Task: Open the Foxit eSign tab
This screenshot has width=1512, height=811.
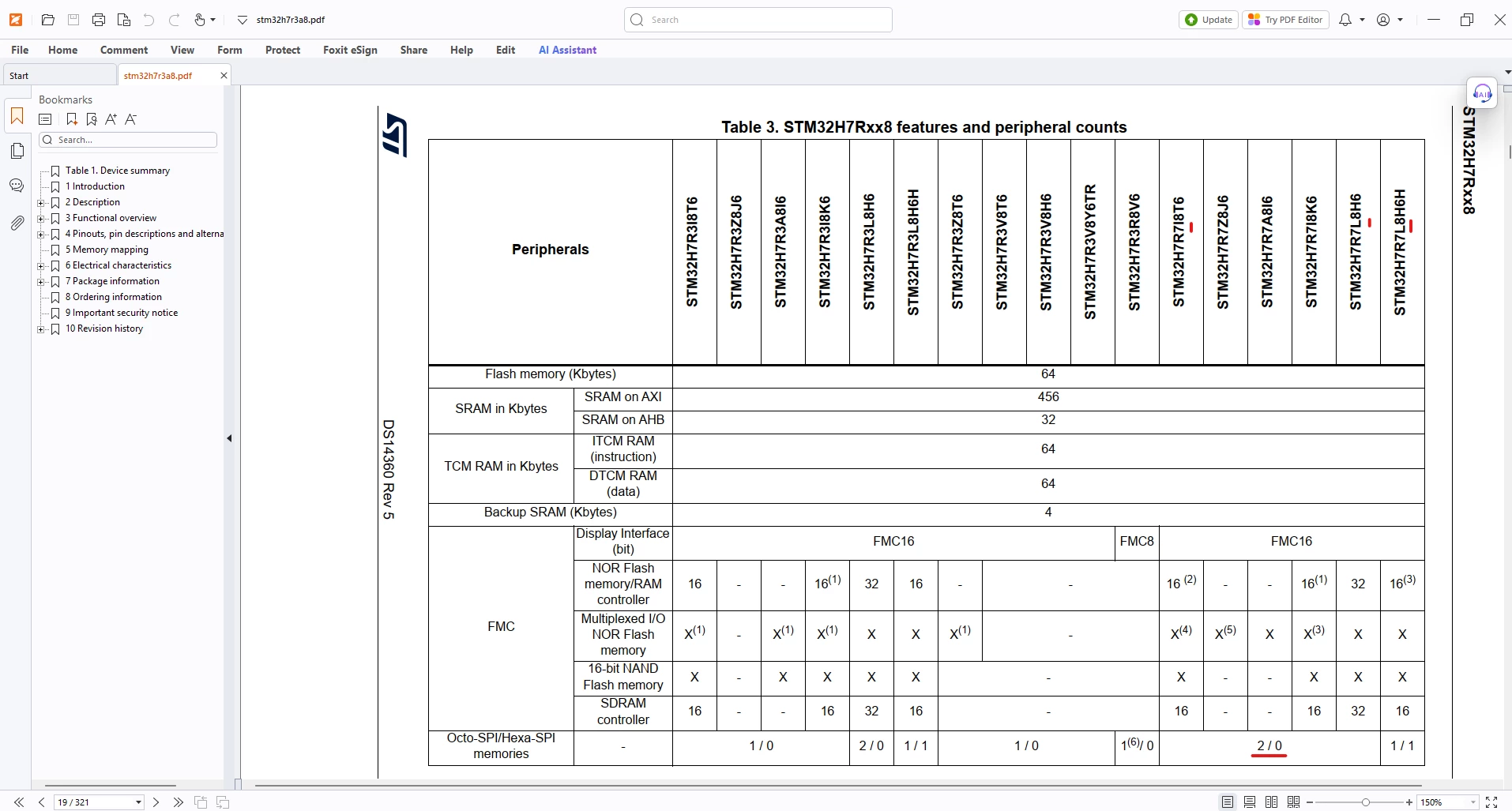Action: coord(350,50)
